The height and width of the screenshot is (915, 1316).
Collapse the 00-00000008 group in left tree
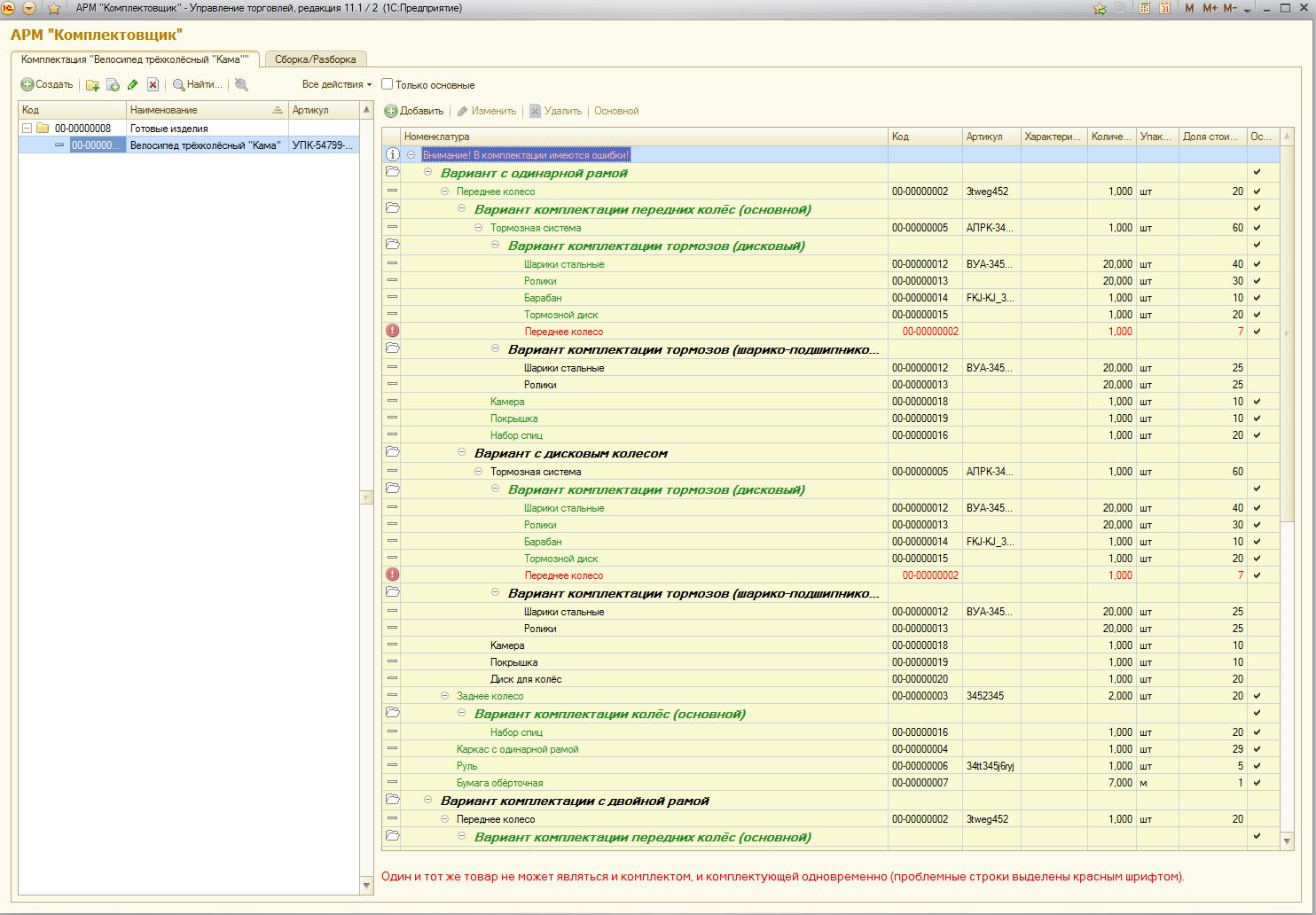coord(27,129)
